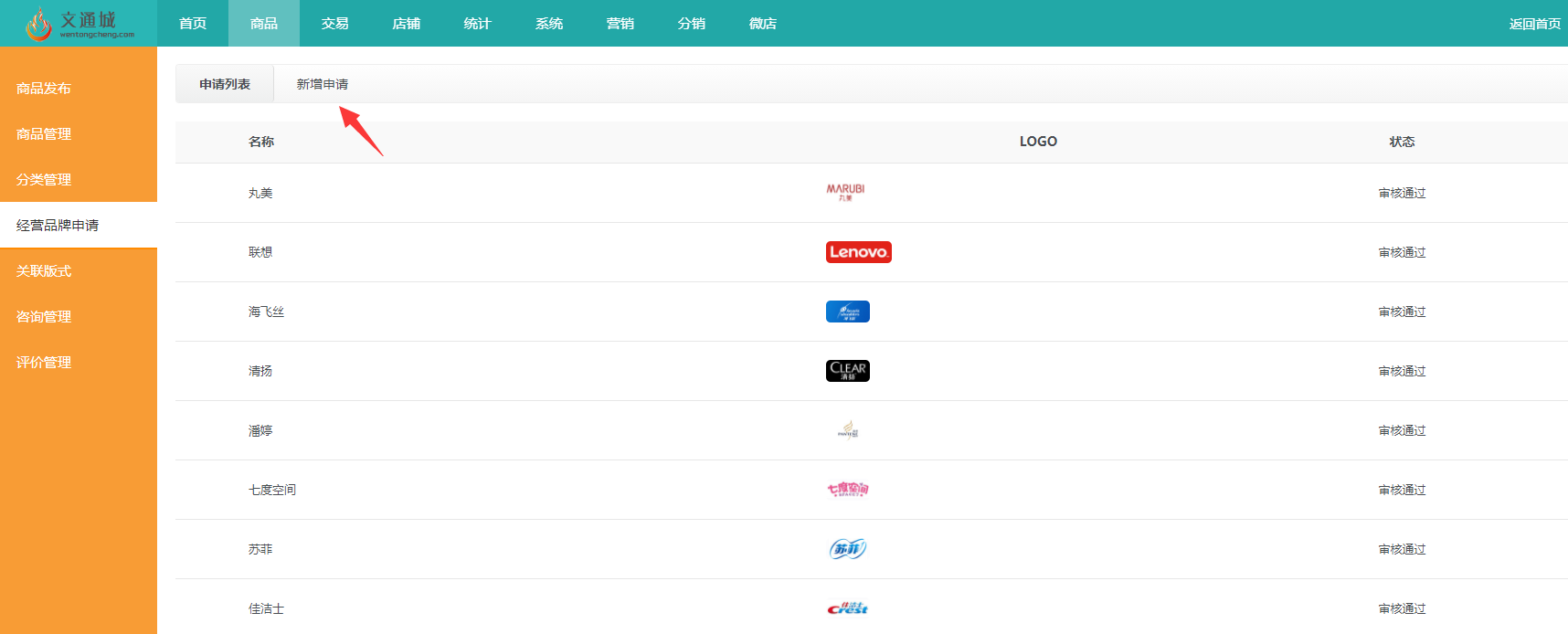This screenshot has width=1568, height=634.
Task: Select the 微店 menu
Action: click(763, 24)
